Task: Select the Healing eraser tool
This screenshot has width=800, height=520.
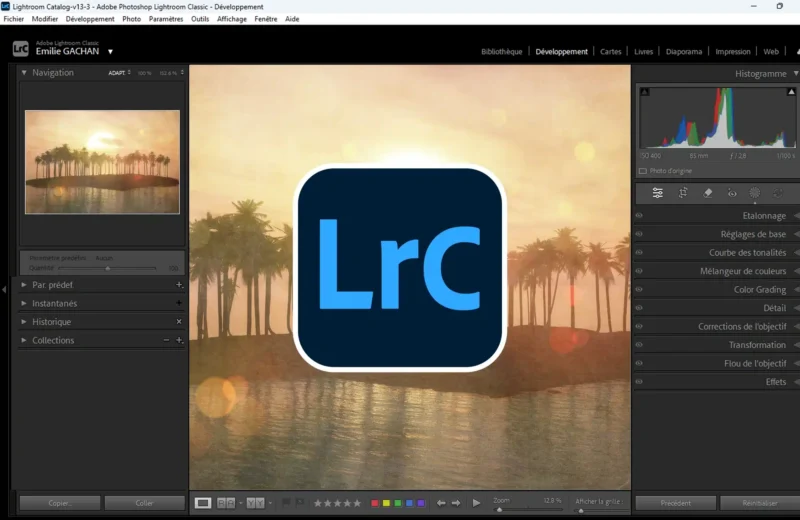Action: coord(708,193)
